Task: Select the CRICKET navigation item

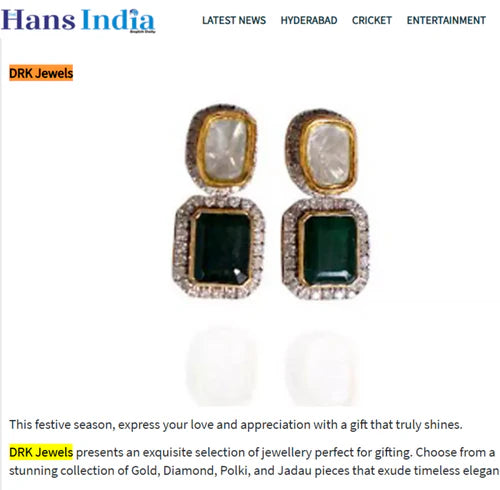Action: 372,20
